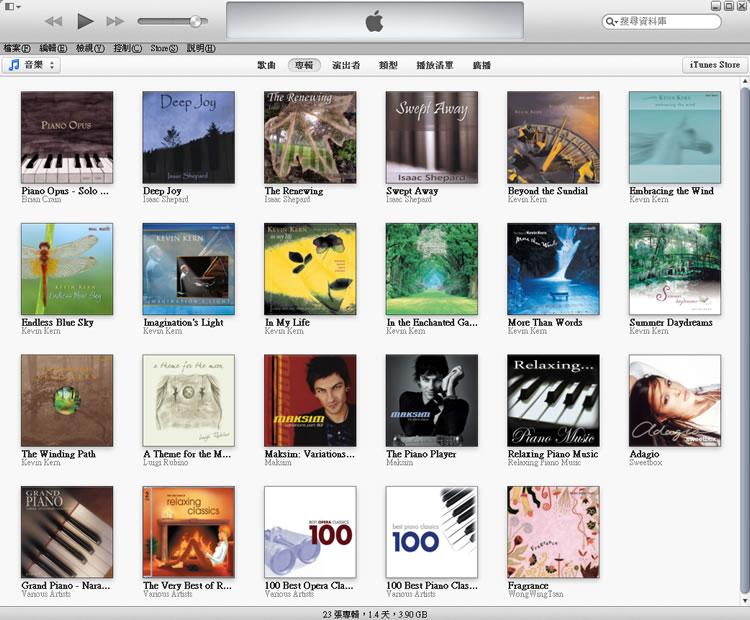Select Embracing the Wind album cover
This screenshot has width=750, height=620.
[x=675, y=138]
